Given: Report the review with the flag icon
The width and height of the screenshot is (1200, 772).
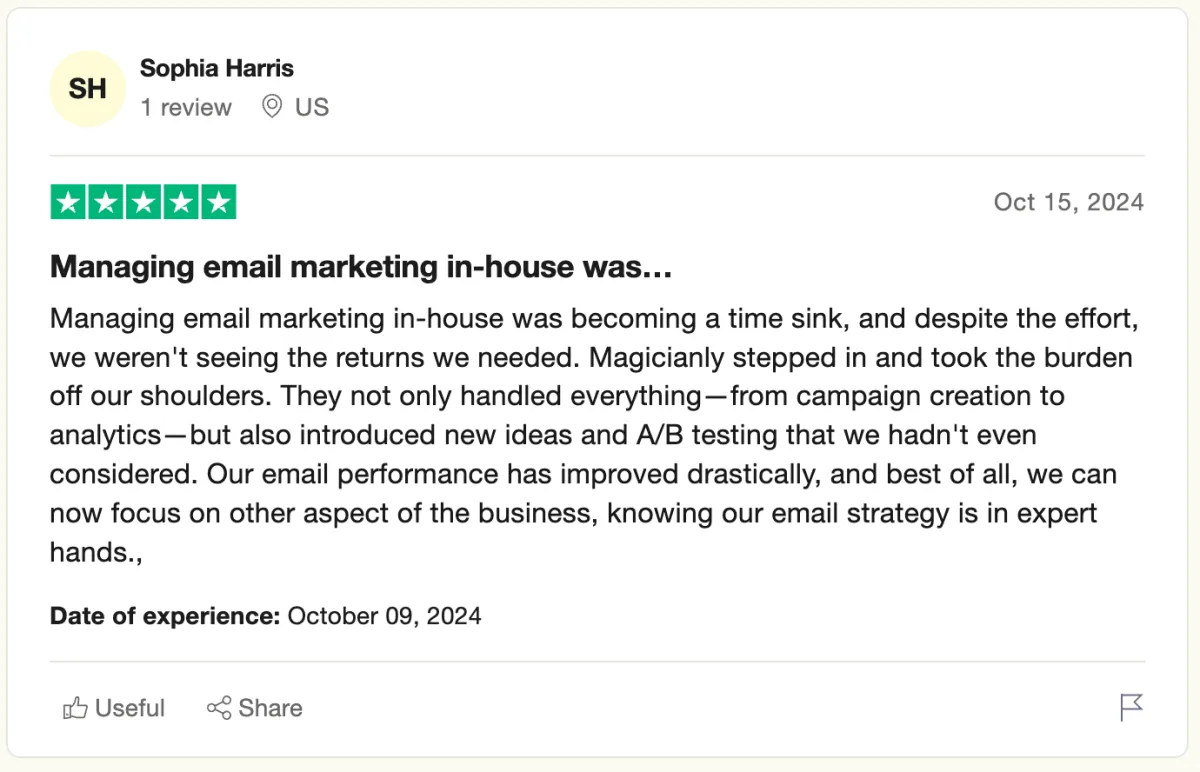Looking at the screenshot, I should [1131, 707].
